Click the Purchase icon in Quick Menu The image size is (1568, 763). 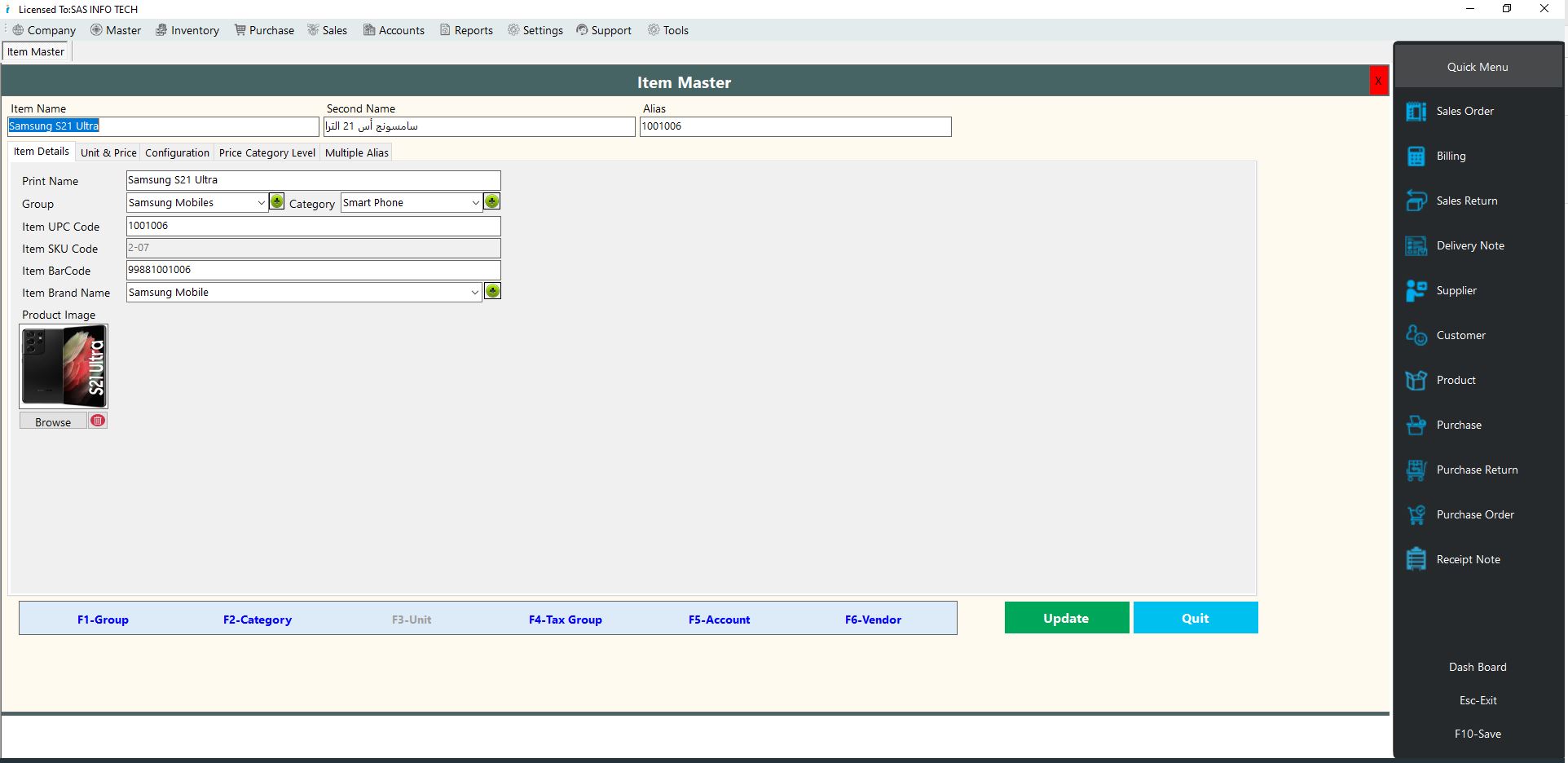point(1416,426)
